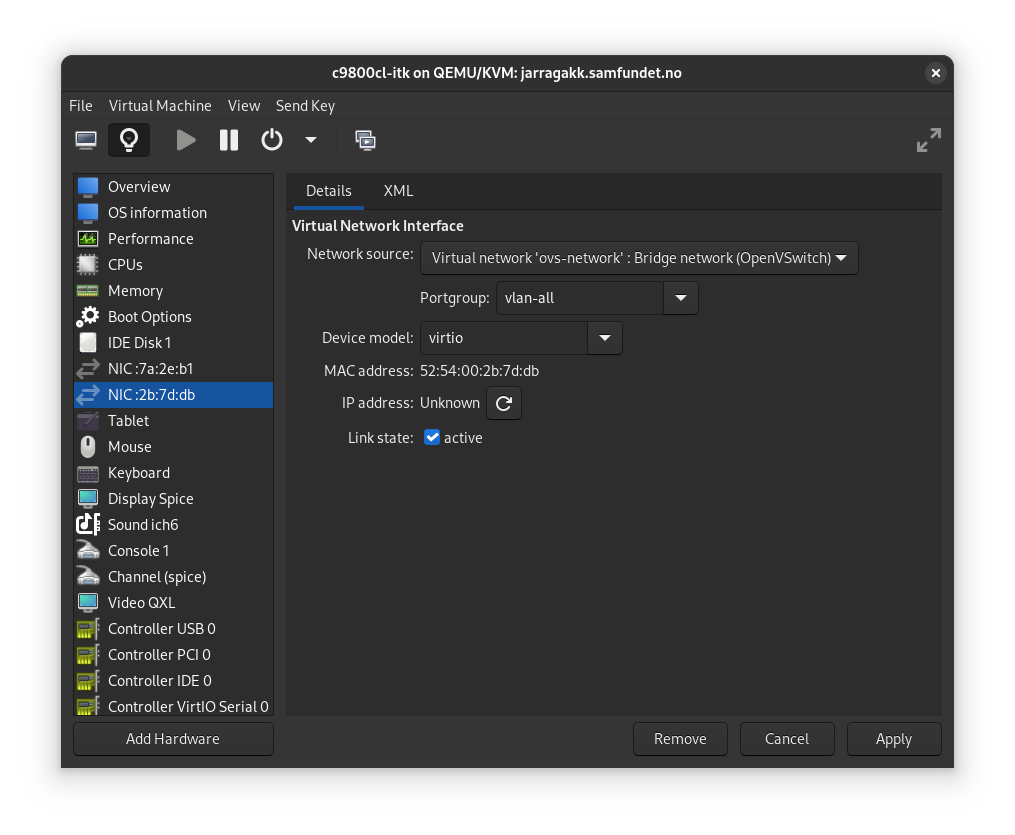The image size is (1015, 835).
Task: Select OS information in hardware list
Action: pos(173,213)
